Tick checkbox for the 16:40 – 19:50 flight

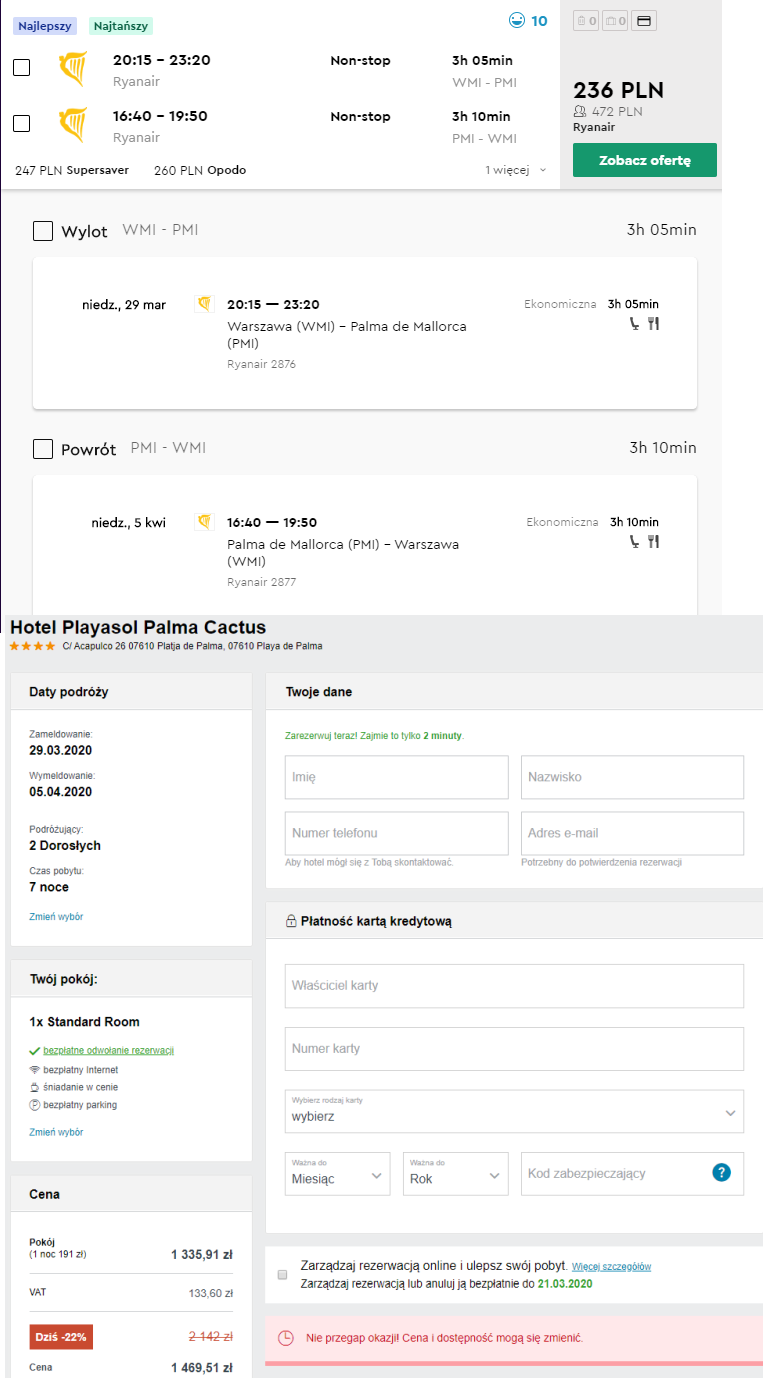[x=21, y=124]
